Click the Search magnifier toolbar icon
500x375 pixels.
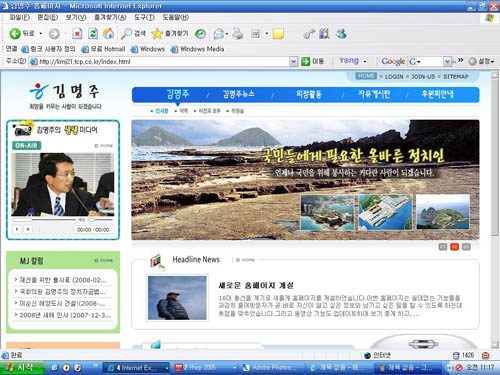[x=126, y=33]
